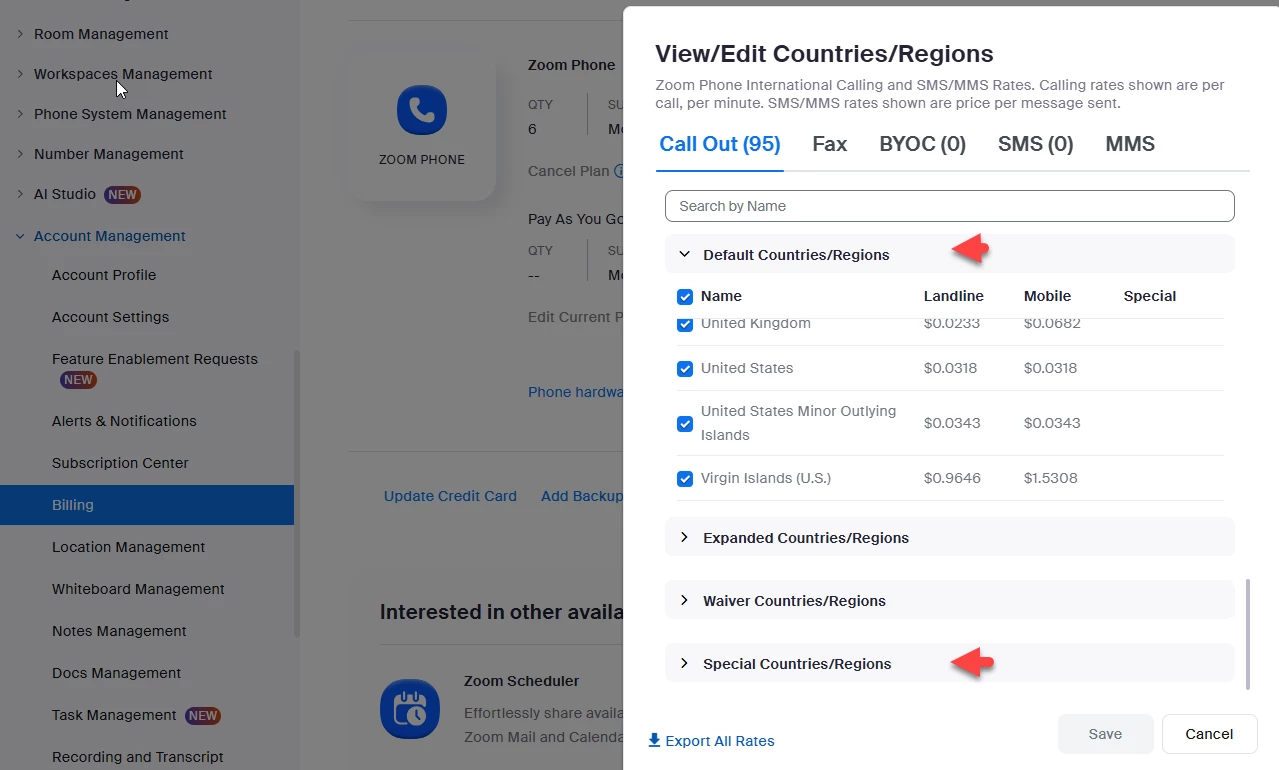Open Whiteboard Management page
Screen dimensions: 1279x770
138,589
